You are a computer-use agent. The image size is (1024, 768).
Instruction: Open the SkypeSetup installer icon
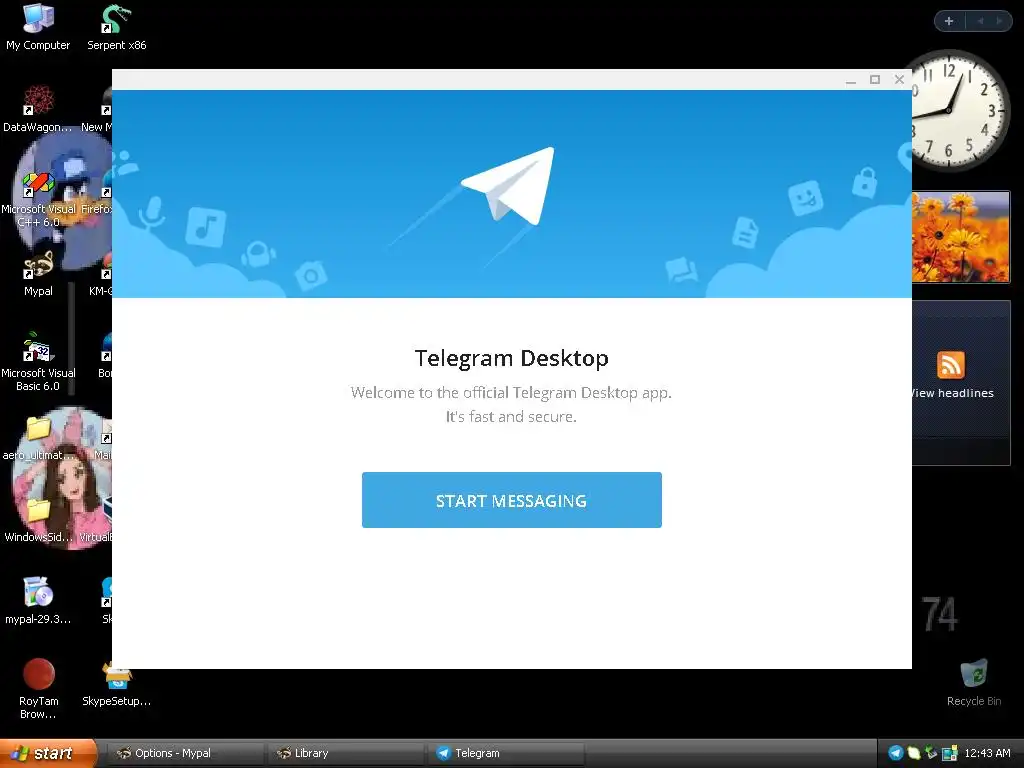point(116,684)
